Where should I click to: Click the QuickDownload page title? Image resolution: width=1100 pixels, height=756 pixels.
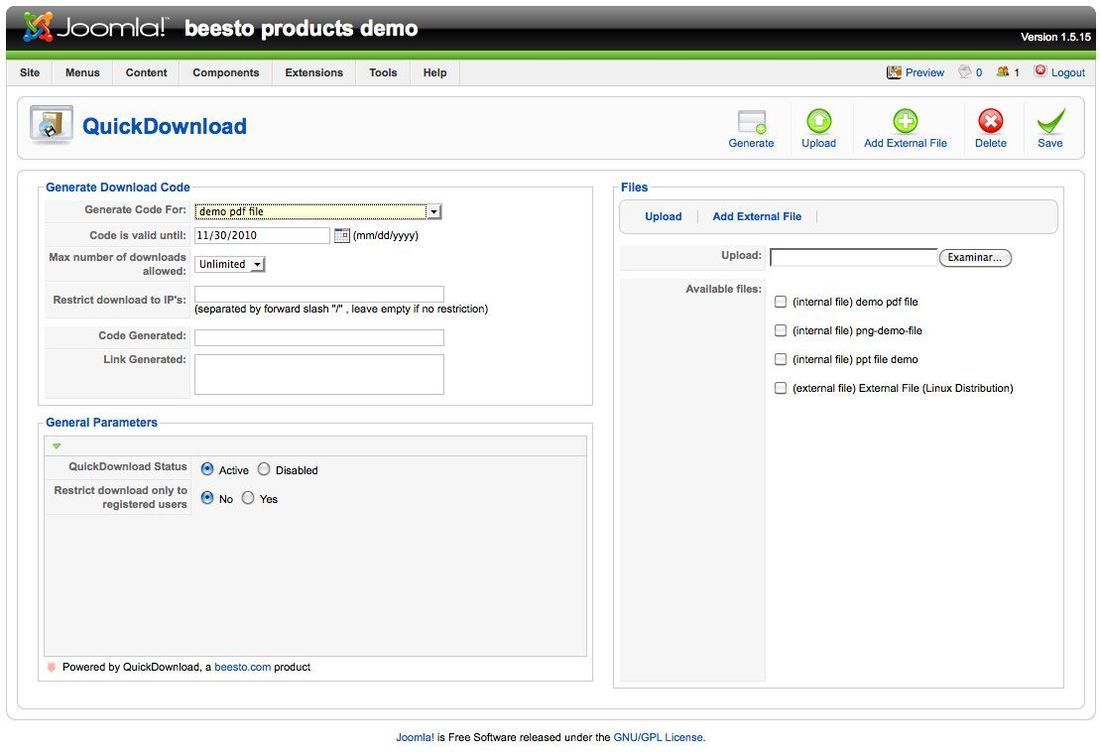(x=164, y=126)
